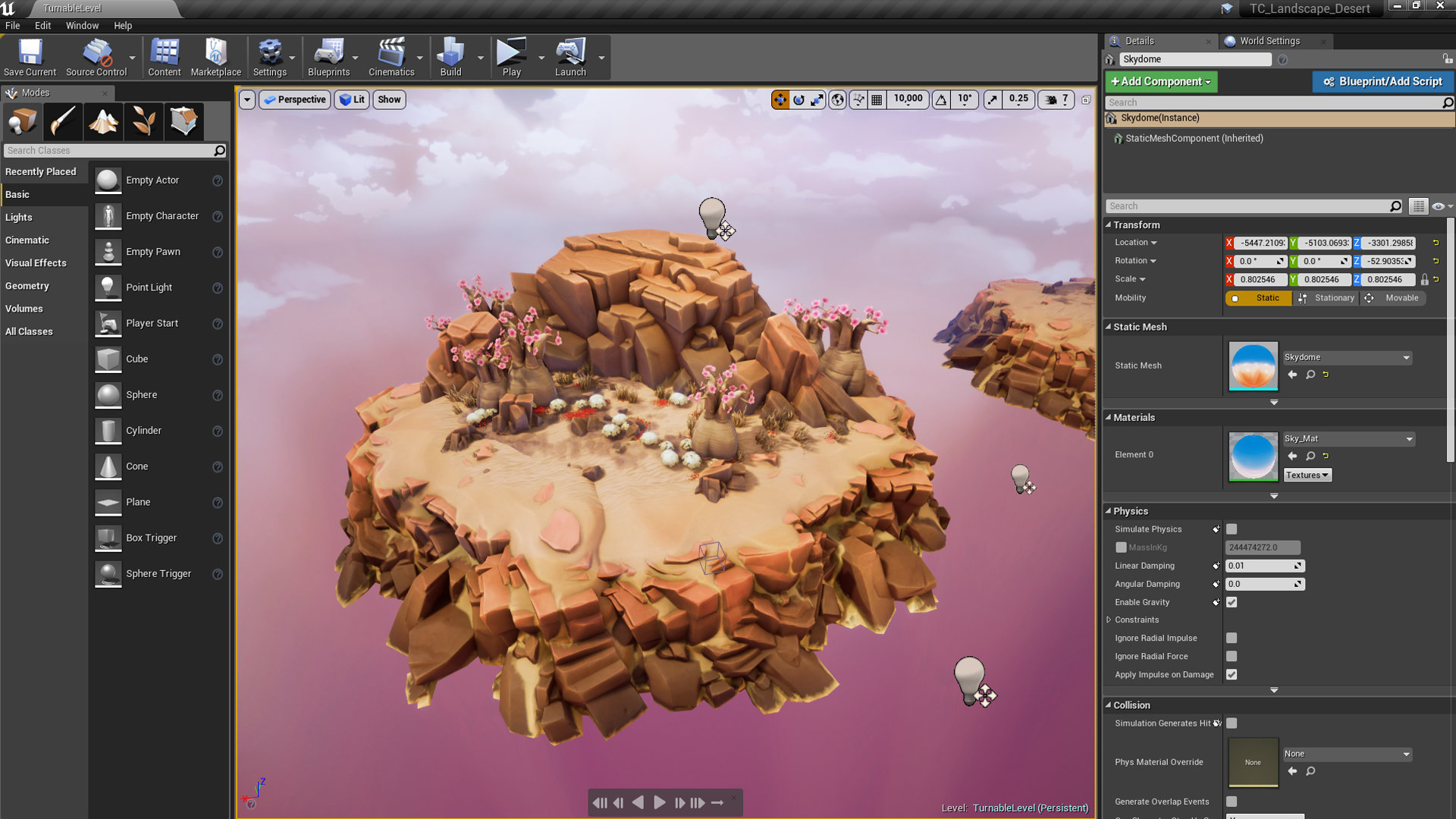Image resolution: width=1456 pixels, height=819 pixels.
Task: Click the Save Current toolbar icon
Action: coord(30,58)
